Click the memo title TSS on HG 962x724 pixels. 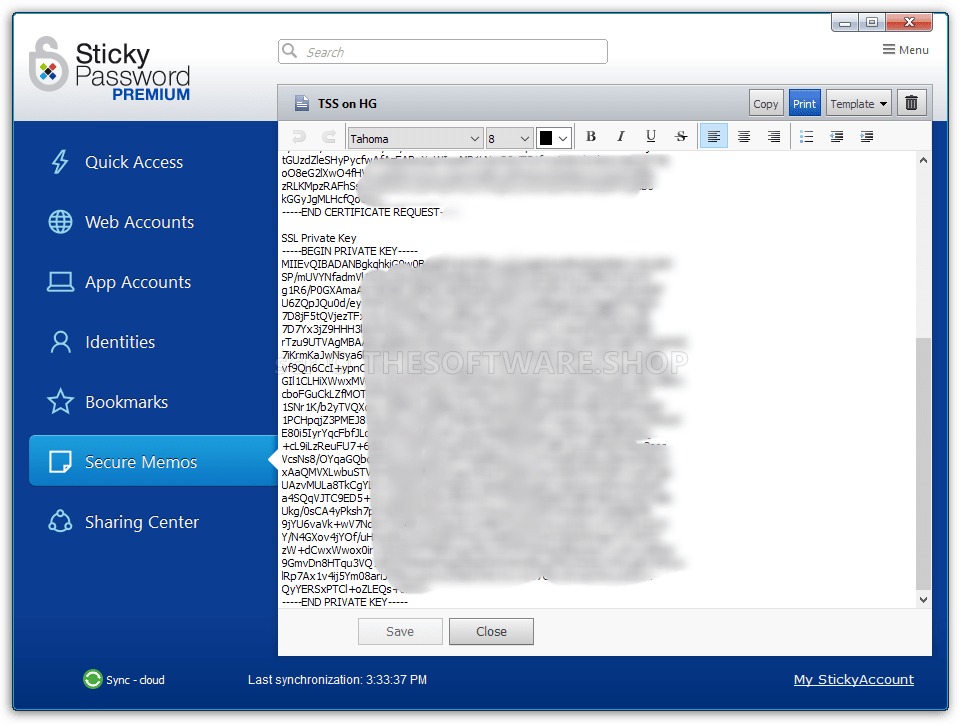click(x=347, y=103)
